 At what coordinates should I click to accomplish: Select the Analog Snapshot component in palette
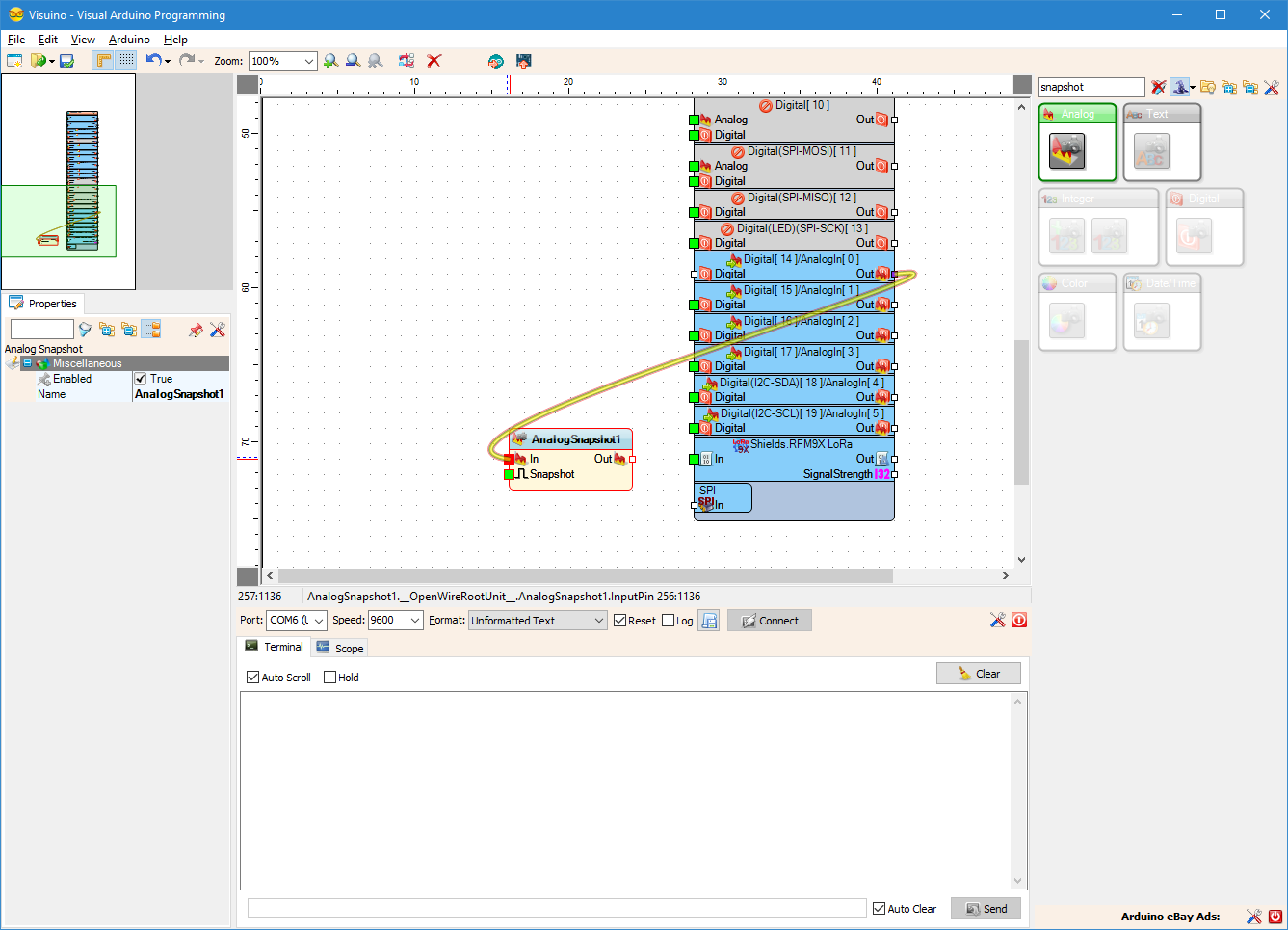pos(1067,151)
